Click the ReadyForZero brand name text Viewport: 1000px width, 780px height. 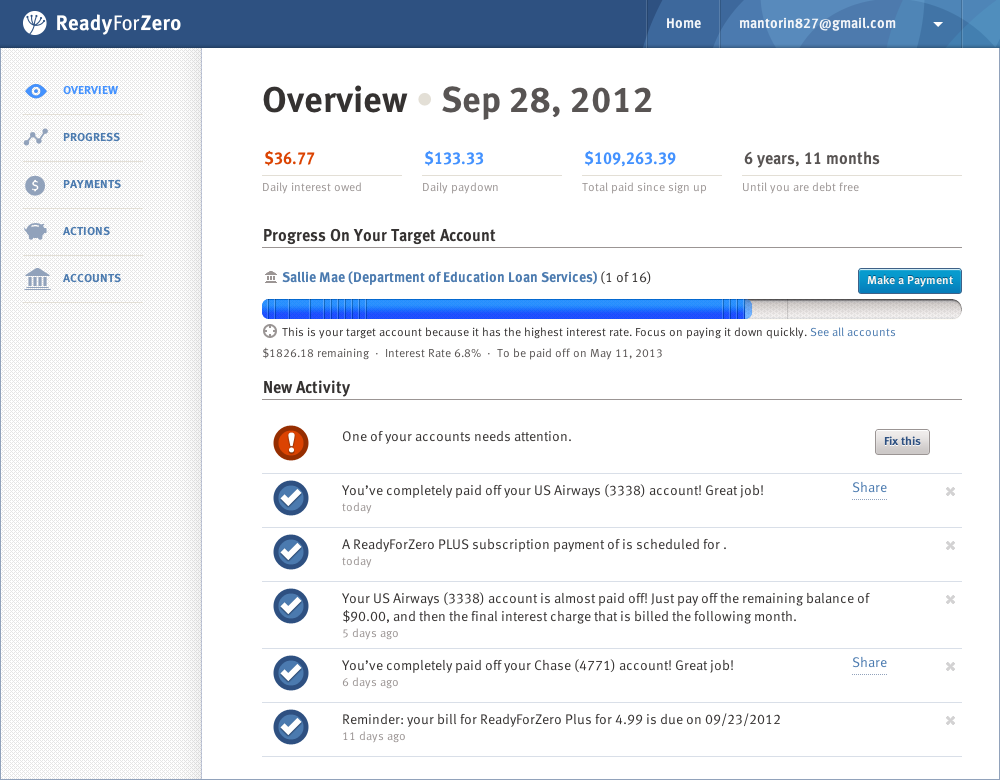point(118,24)
